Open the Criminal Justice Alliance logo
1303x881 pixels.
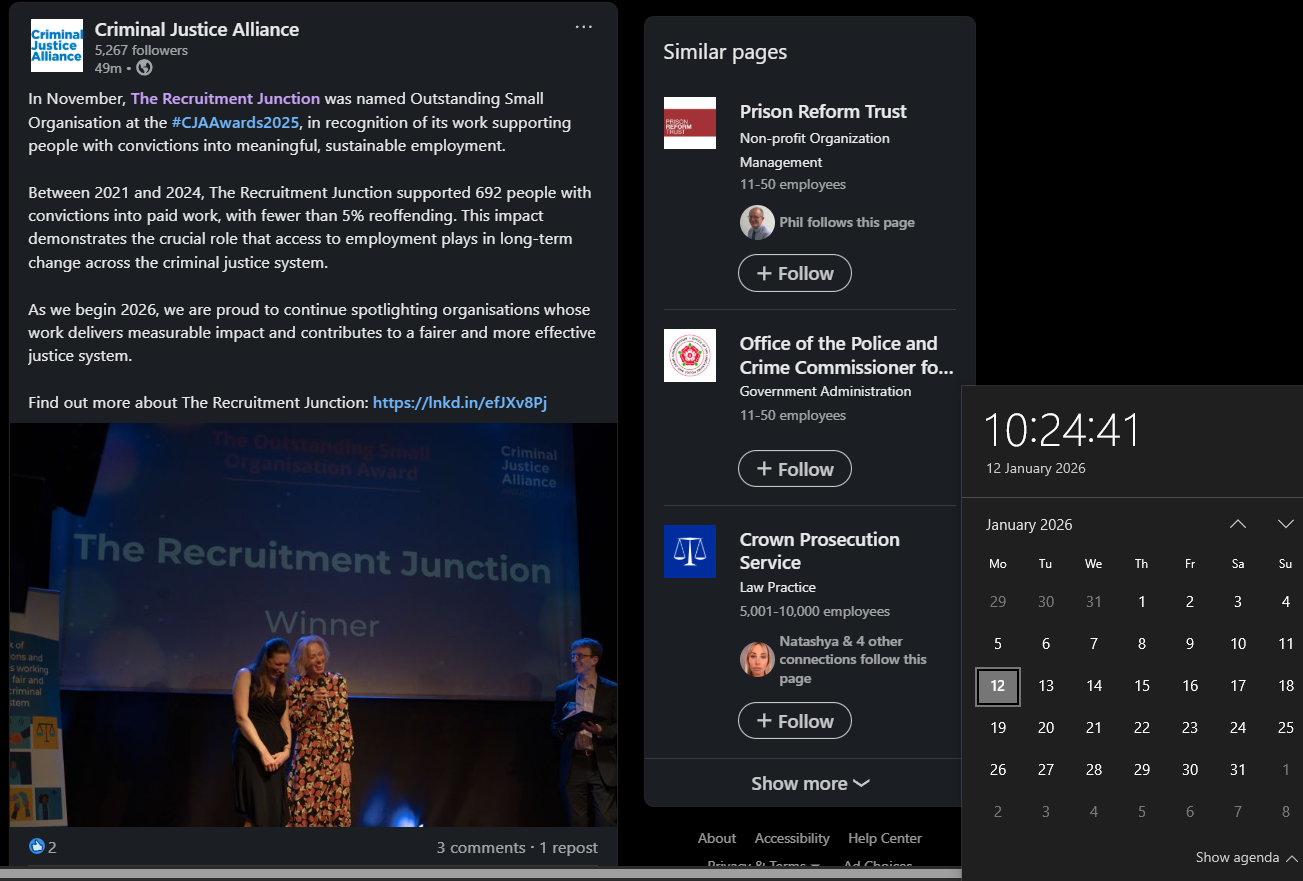tap(56, 45)
